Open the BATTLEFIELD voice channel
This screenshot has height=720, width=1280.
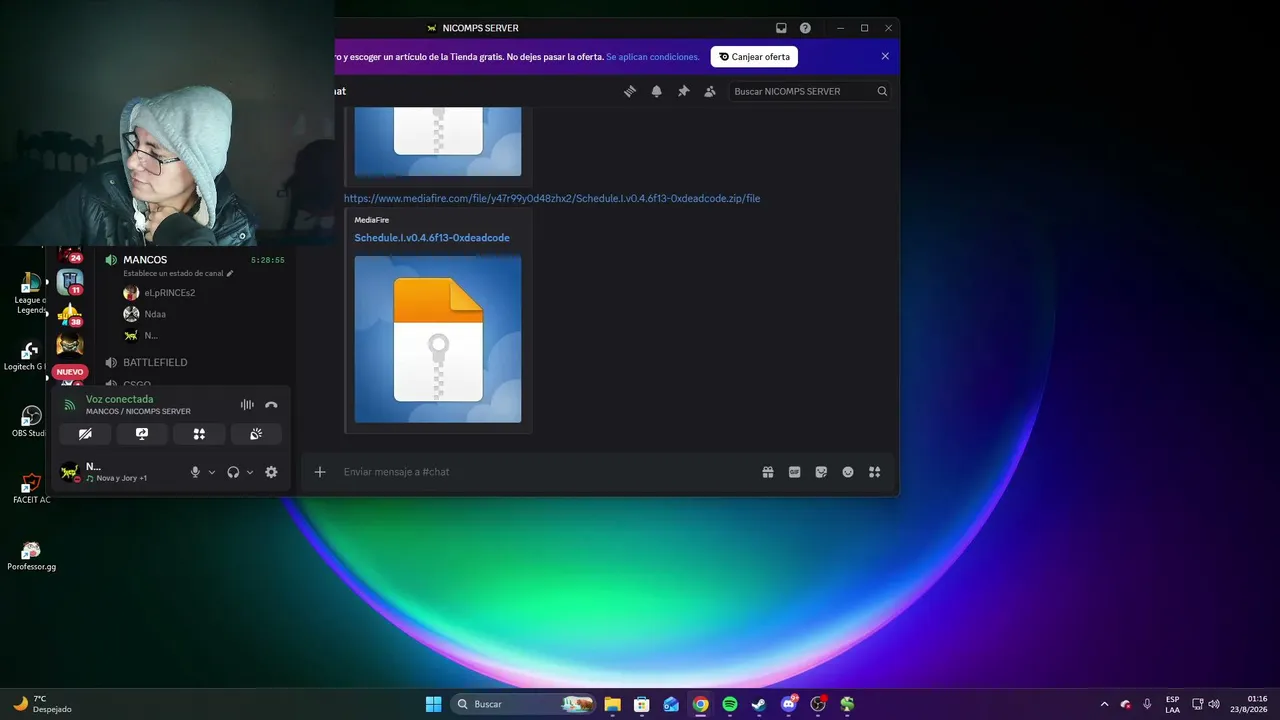(x=155, y=362)
